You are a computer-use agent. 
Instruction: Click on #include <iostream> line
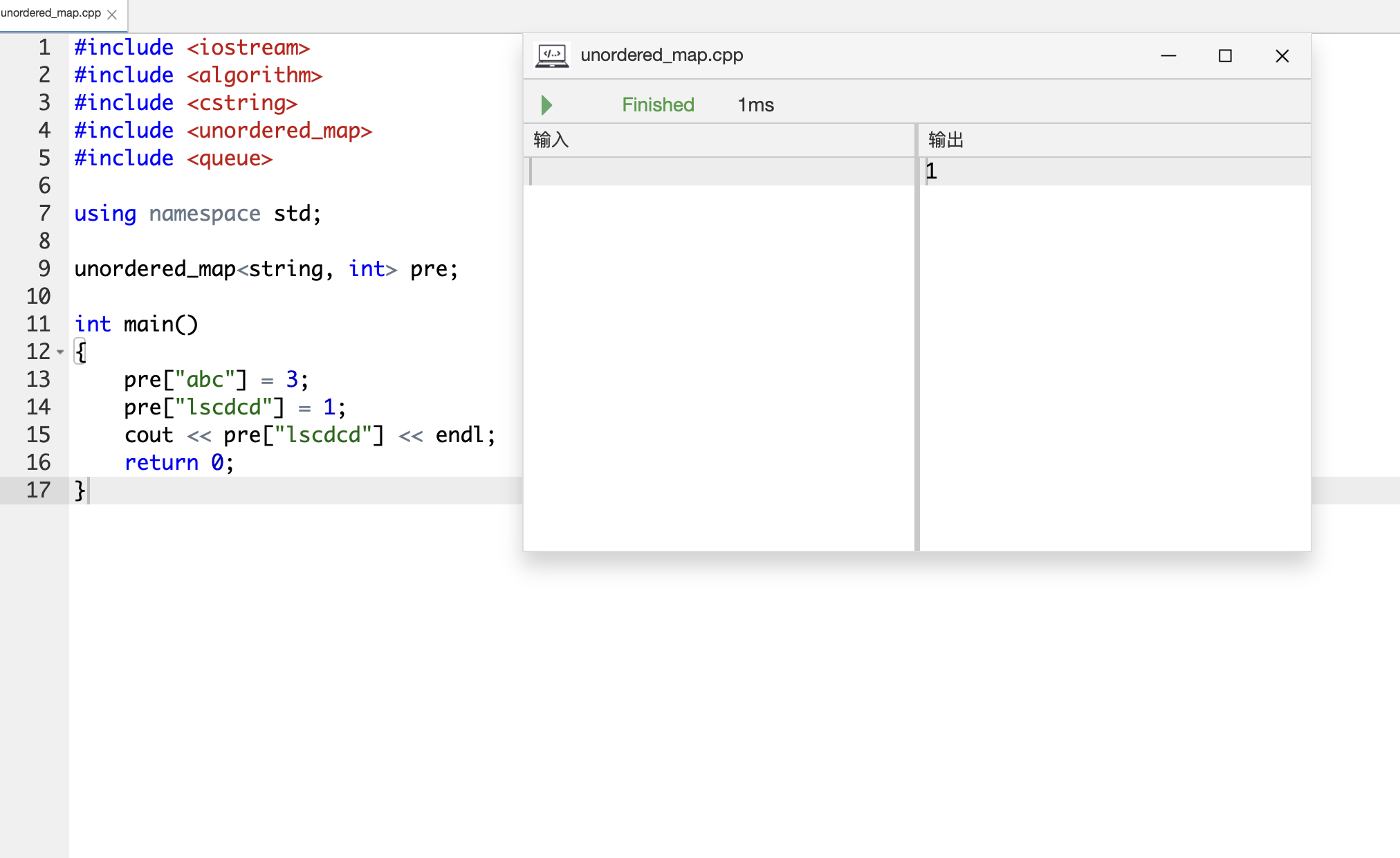192,48
